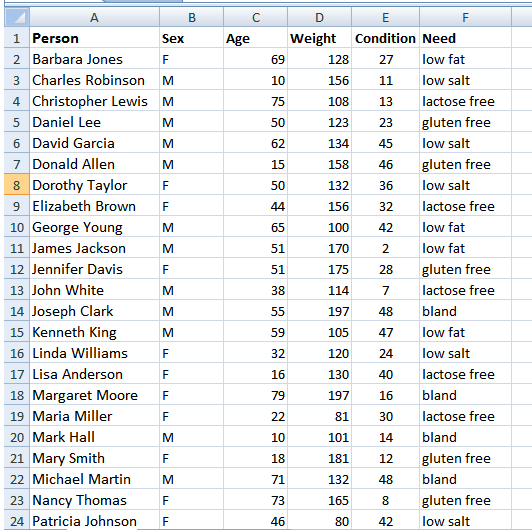Select the 'Daniel Lee' cell
This screenshot has height=530, width=532.
pos(94,122)
